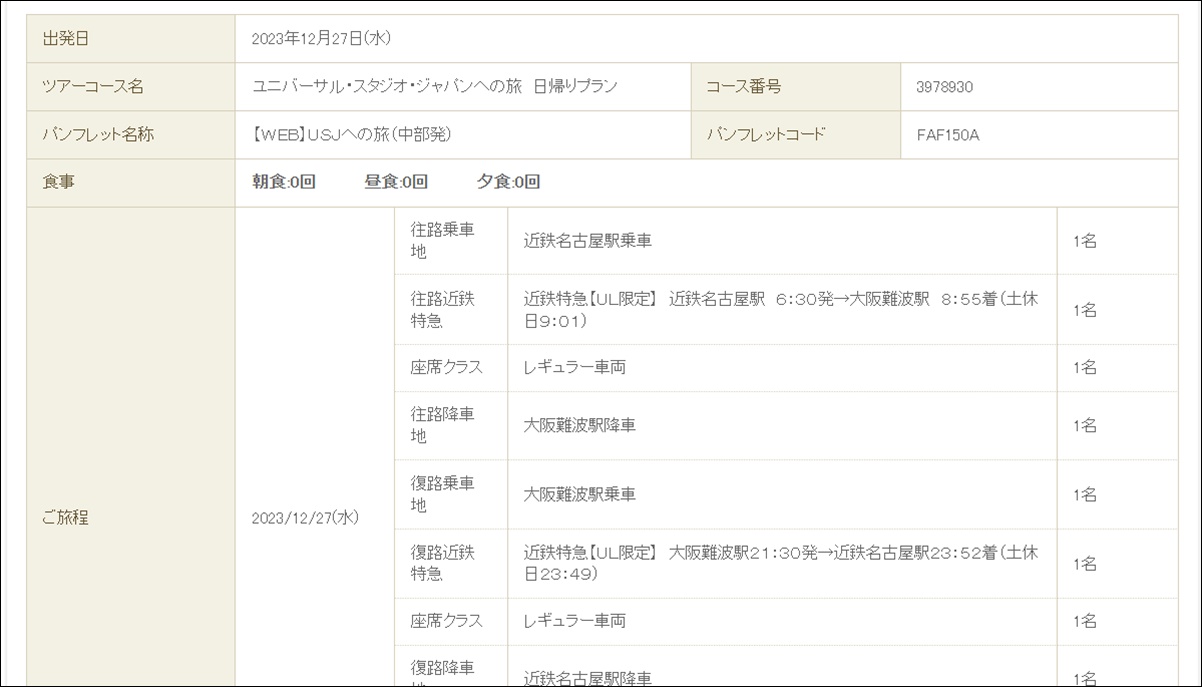Select the 近鉄名古屋駅降車 cell

[782, 667]
